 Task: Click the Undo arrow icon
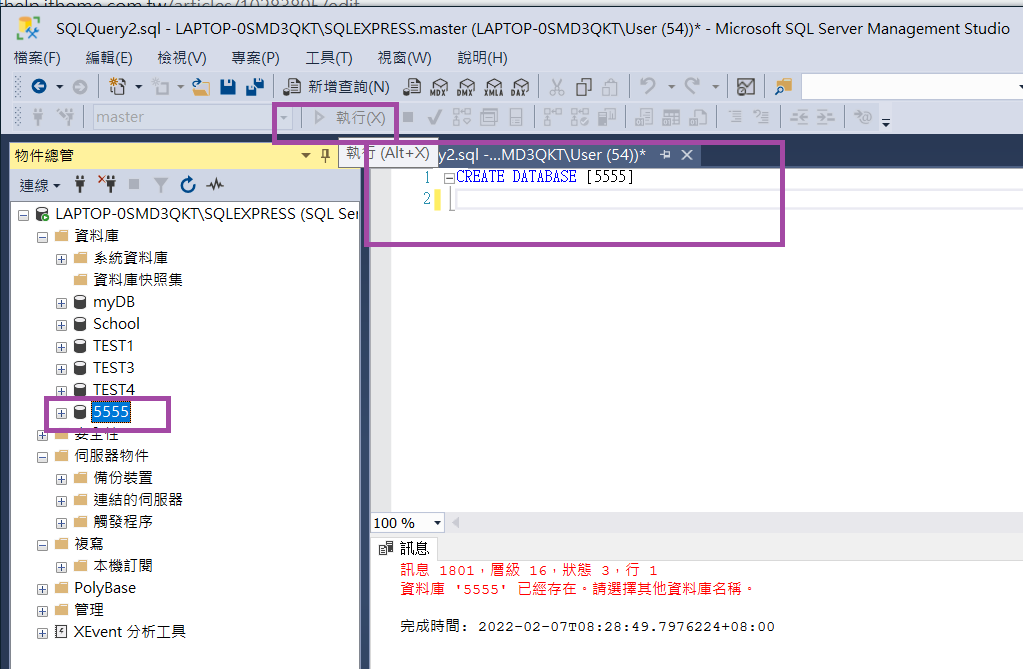point(648,86)
